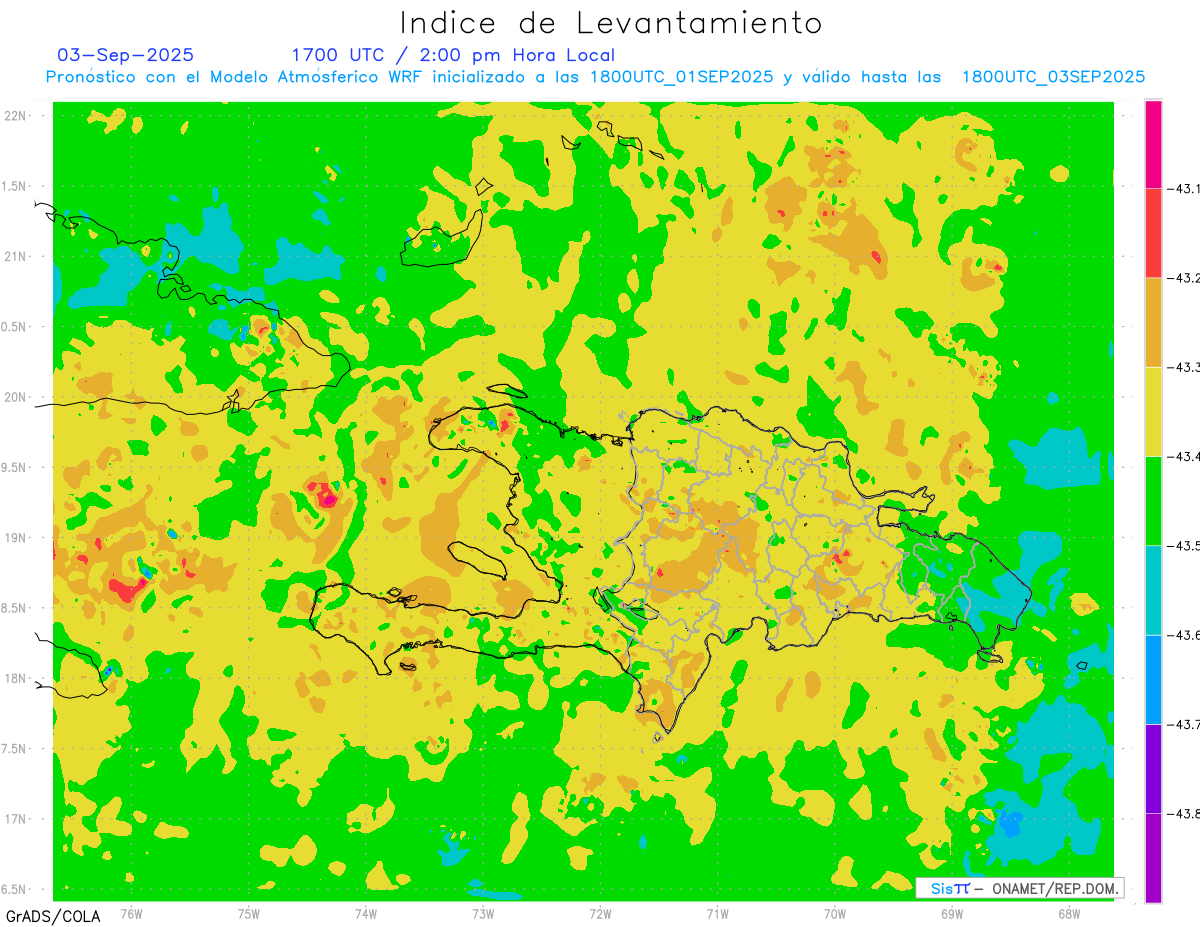Click the color bar label "-43.4"

point(1184,456)
